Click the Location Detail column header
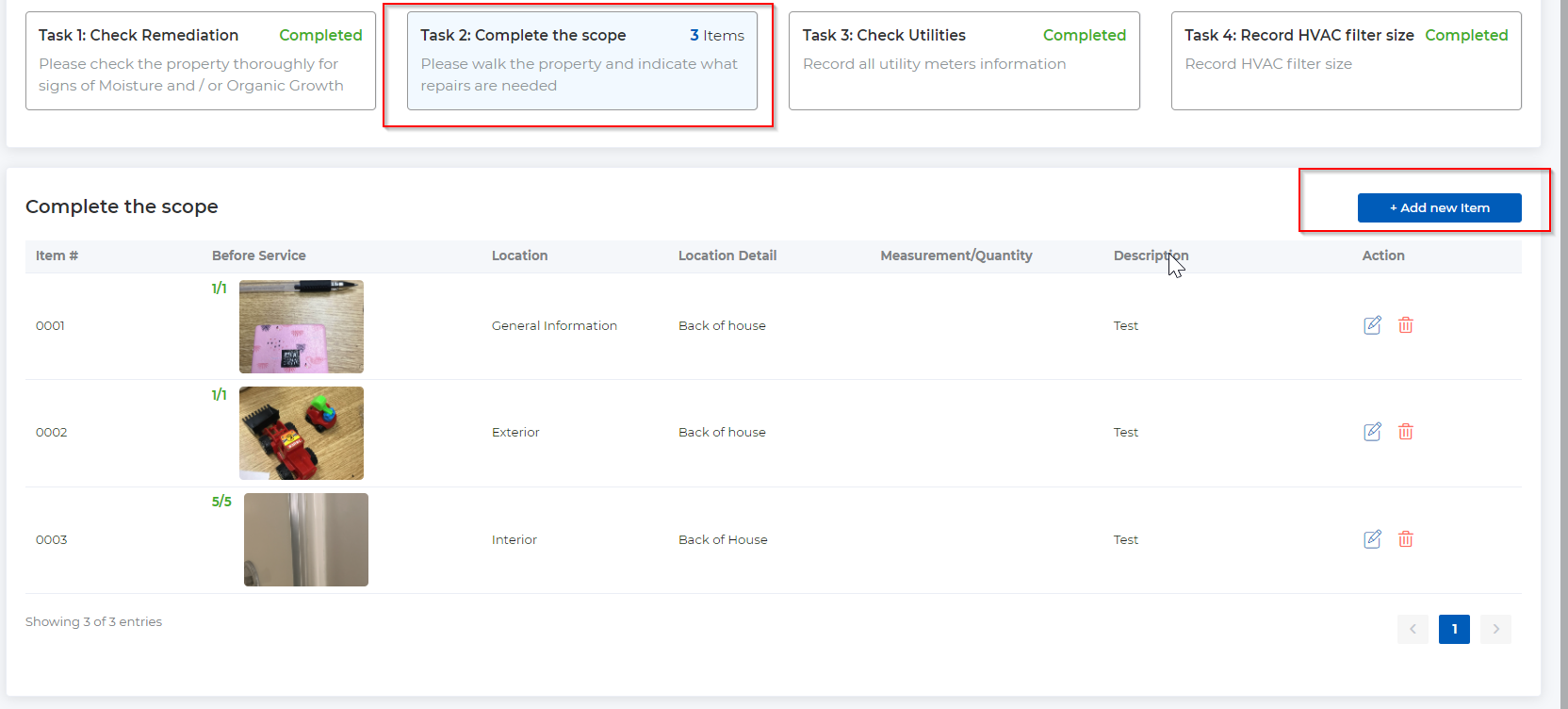Viewport: 1568px width, 709px height. point(727,256)
